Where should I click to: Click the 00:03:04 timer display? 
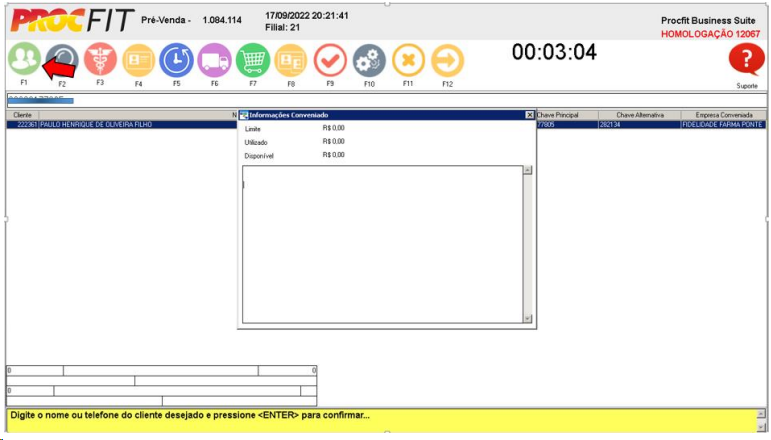pos(554,52)
